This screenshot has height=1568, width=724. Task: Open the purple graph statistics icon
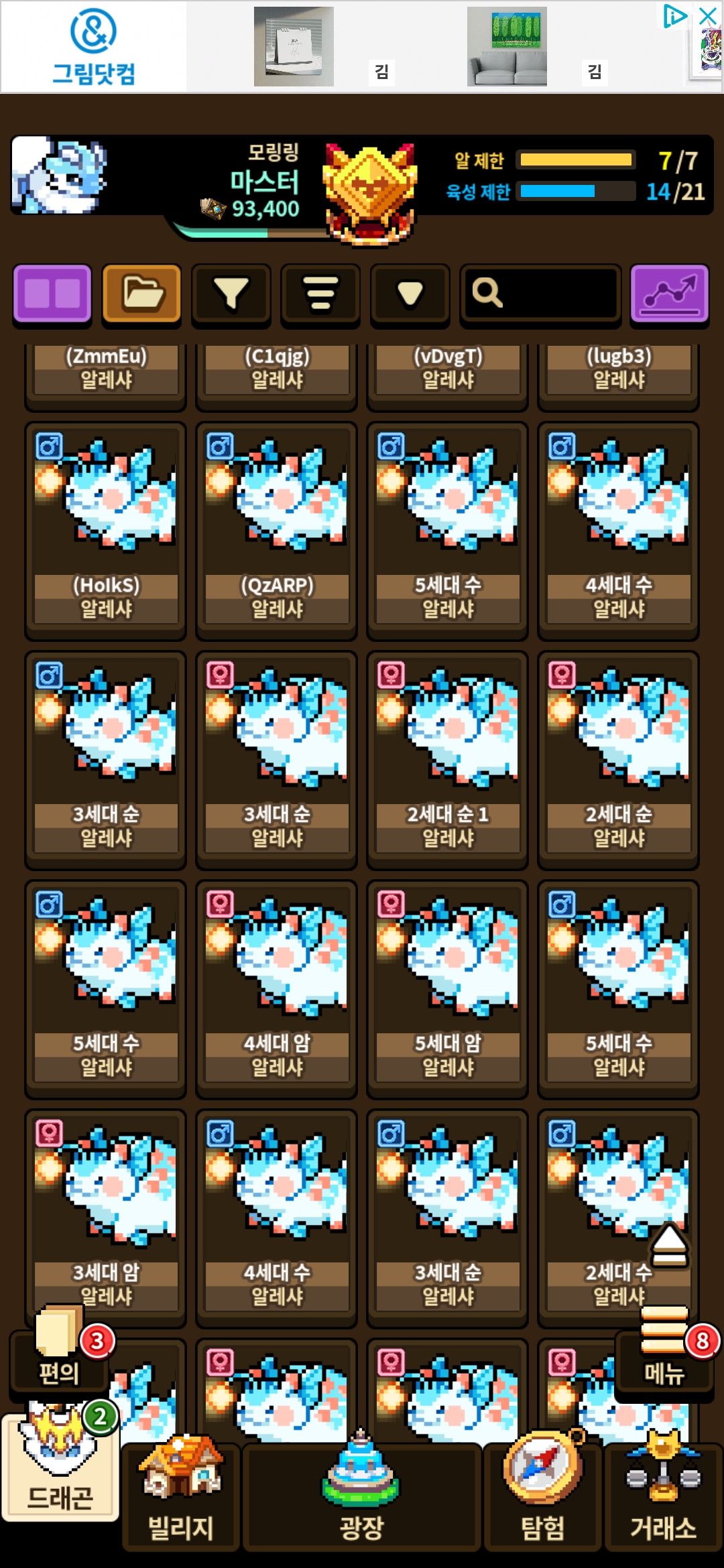pos(669,293)
